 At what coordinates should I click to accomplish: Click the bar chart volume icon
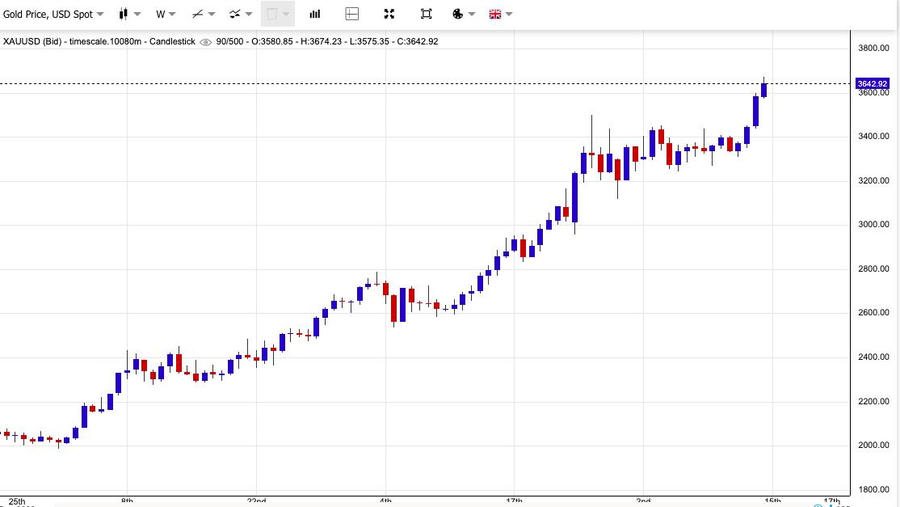click(x=315, y=14)
